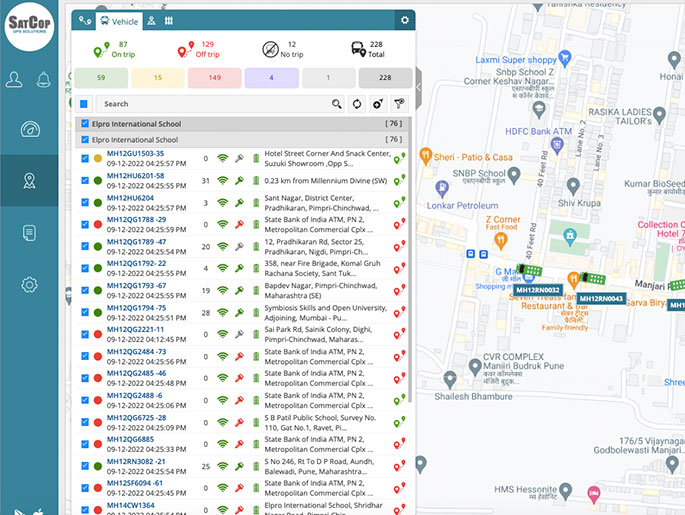
Task: Toggle the select-all checkbox beside search
Action: [85, 103]
